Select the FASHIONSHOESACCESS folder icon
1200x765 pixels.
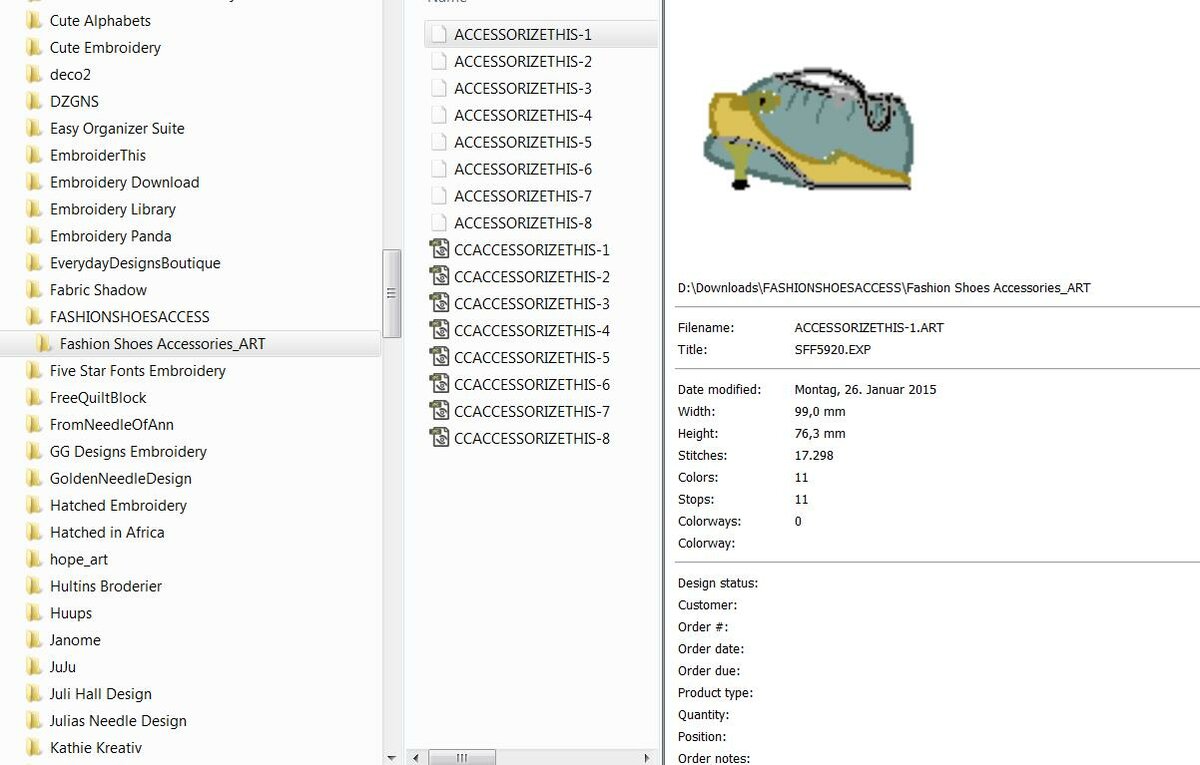(34, 317)
